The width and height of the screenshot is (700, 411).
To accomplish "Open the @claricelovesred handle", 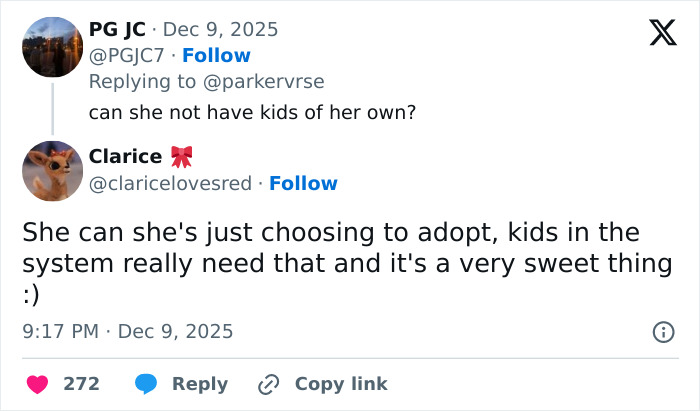I will (x=169, y=183).
